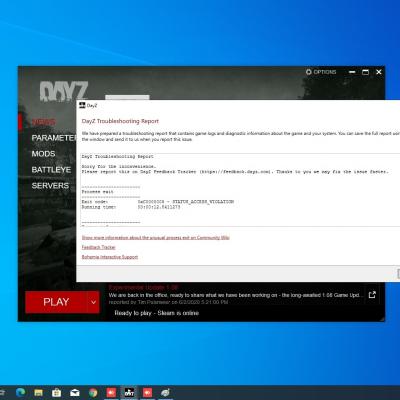Switch to the DayZ launcher taskbar icon
This screenshot has height=400, width=400.
pos(129,392)
